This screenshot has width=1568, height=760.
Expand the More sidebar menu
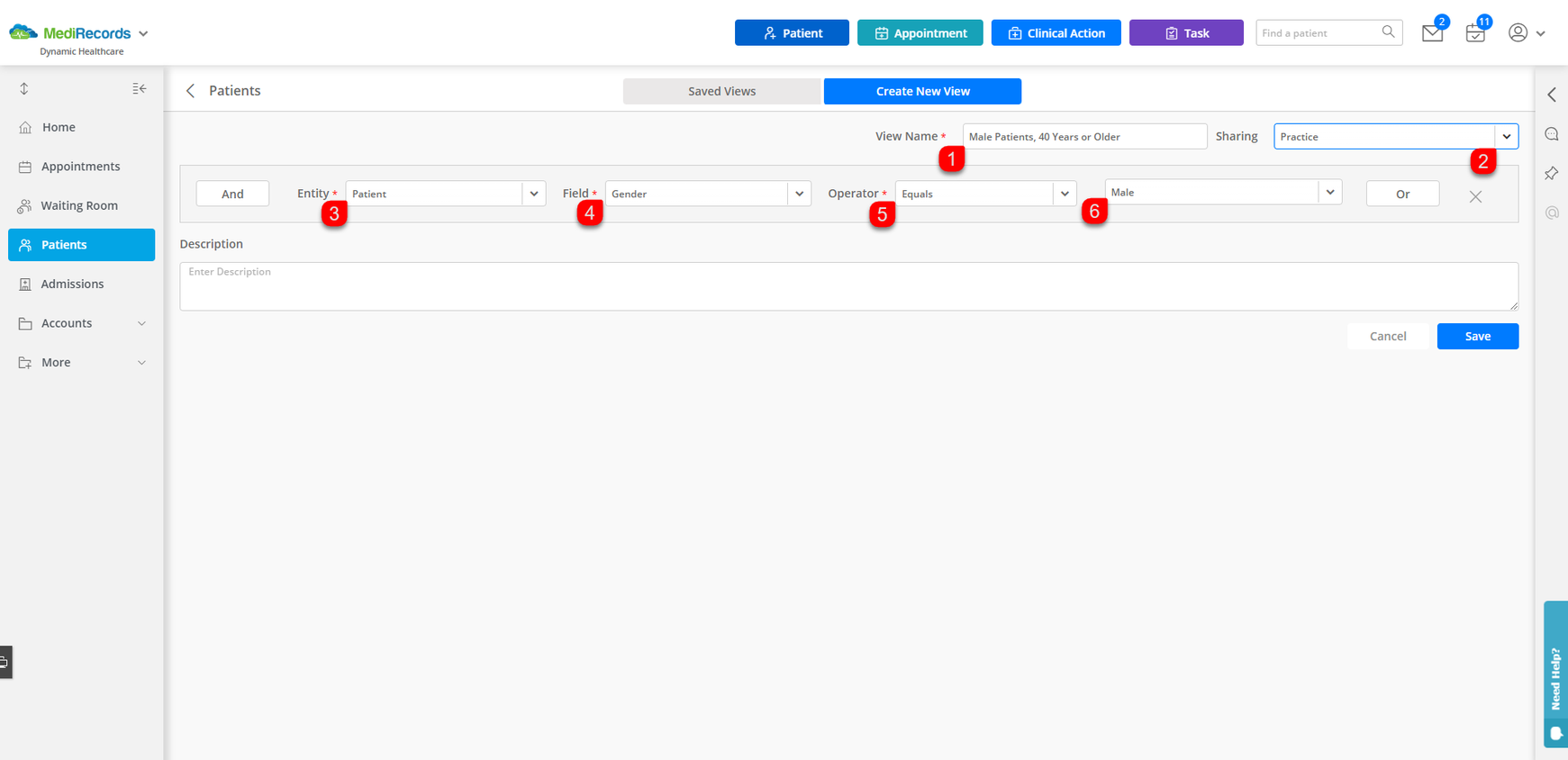point(81,362)
